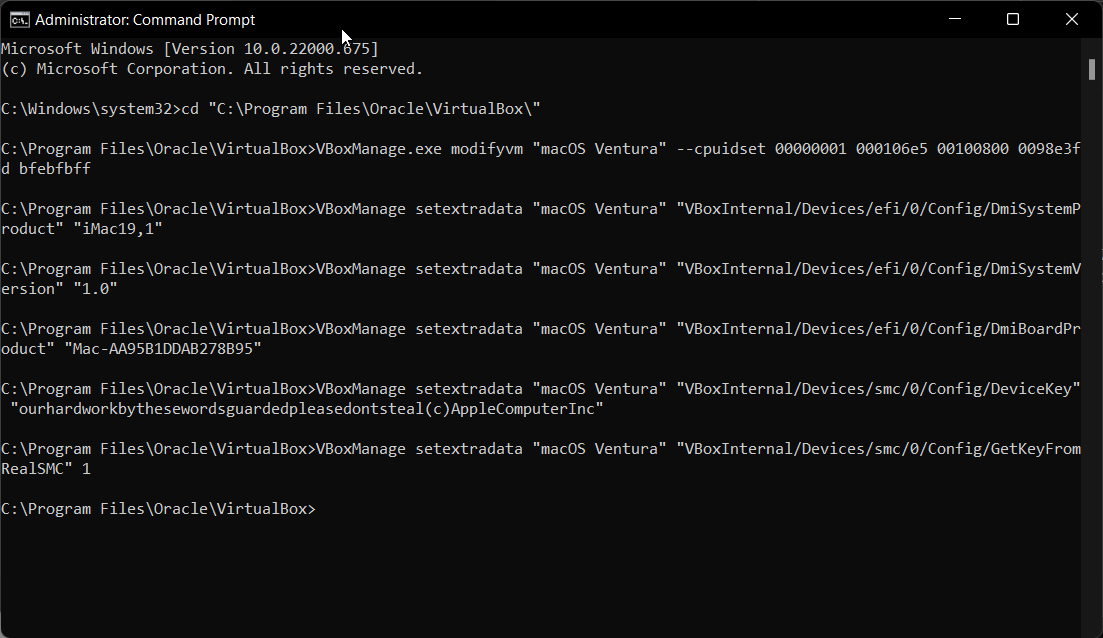The height and width of the screenshot is (638, 1103).
Task: Click the "Administrator: Command Prompt" title text
Action: tap(145, 19)
